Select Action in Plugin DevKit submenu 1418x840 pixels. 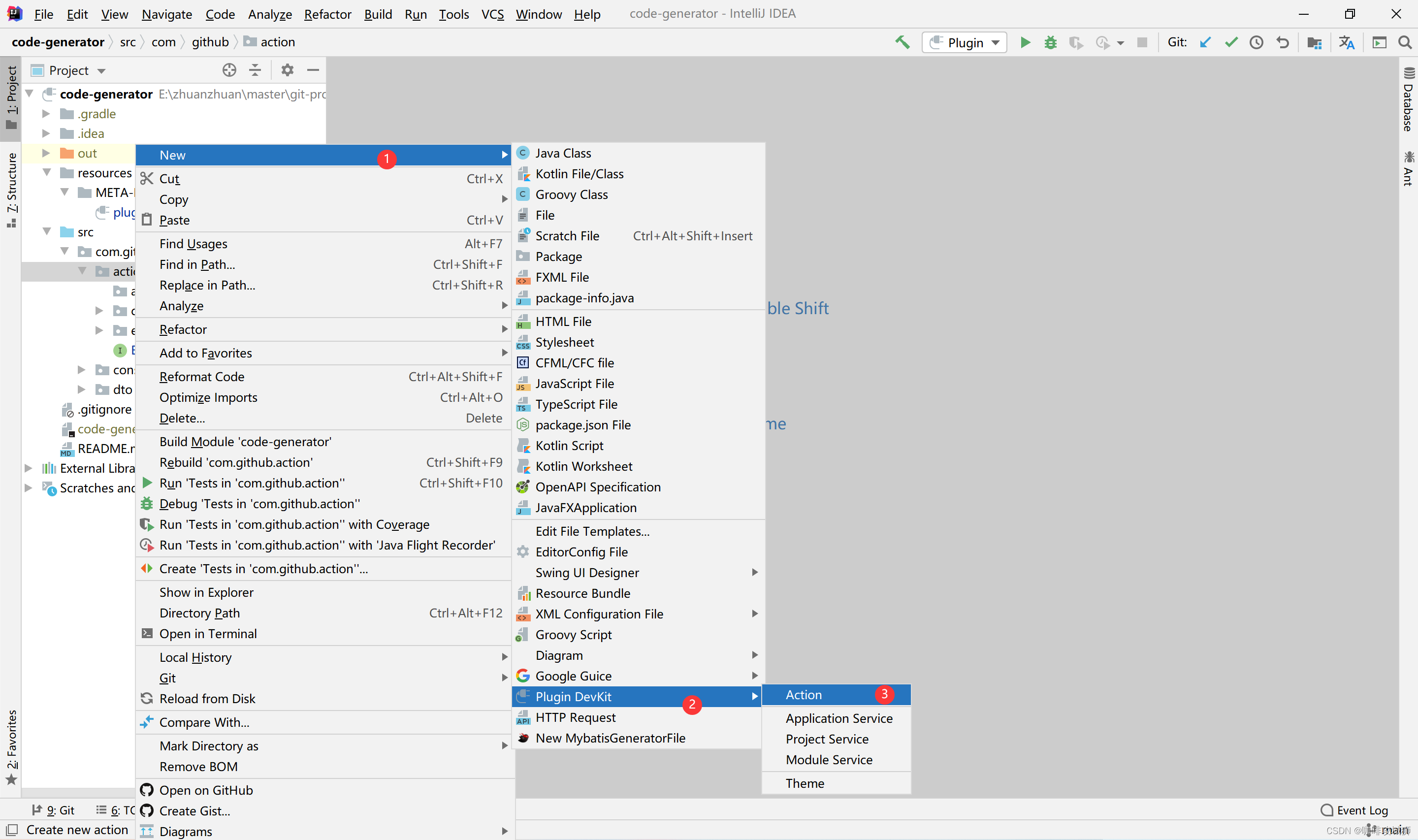[804, 695]
